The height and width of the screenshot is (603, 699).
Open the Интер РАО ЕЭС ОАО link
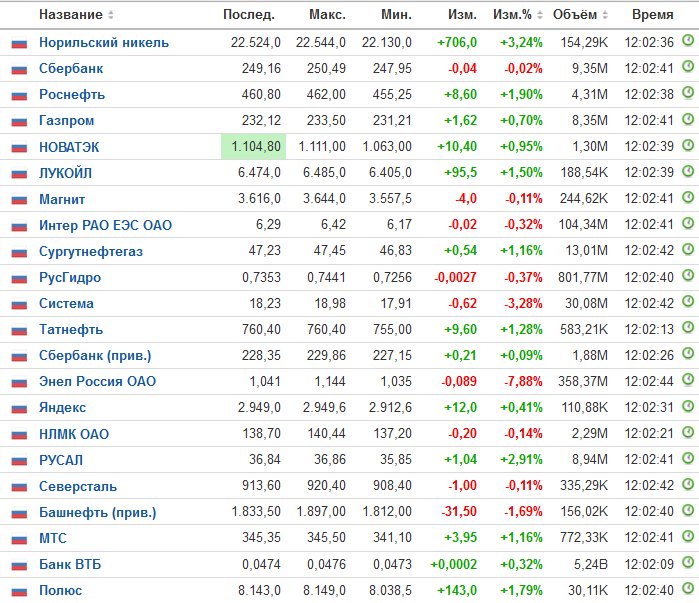pyautogui.click(x=105, y=225)
